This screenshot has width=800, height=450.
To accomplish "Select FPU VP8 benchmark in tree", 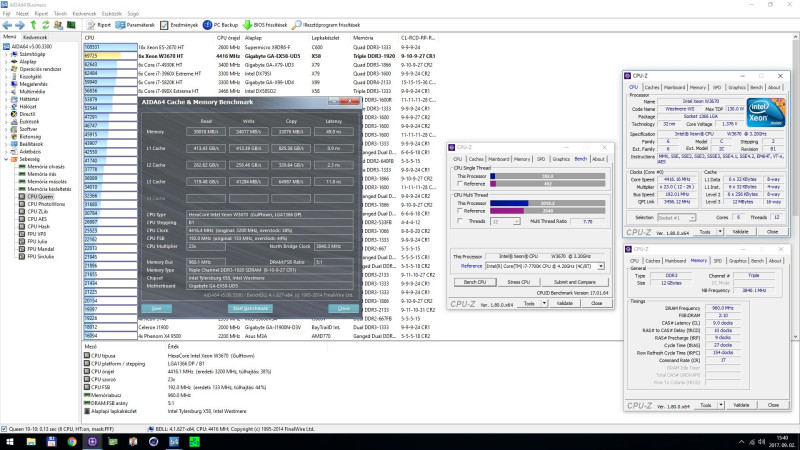I will (33, 234).
